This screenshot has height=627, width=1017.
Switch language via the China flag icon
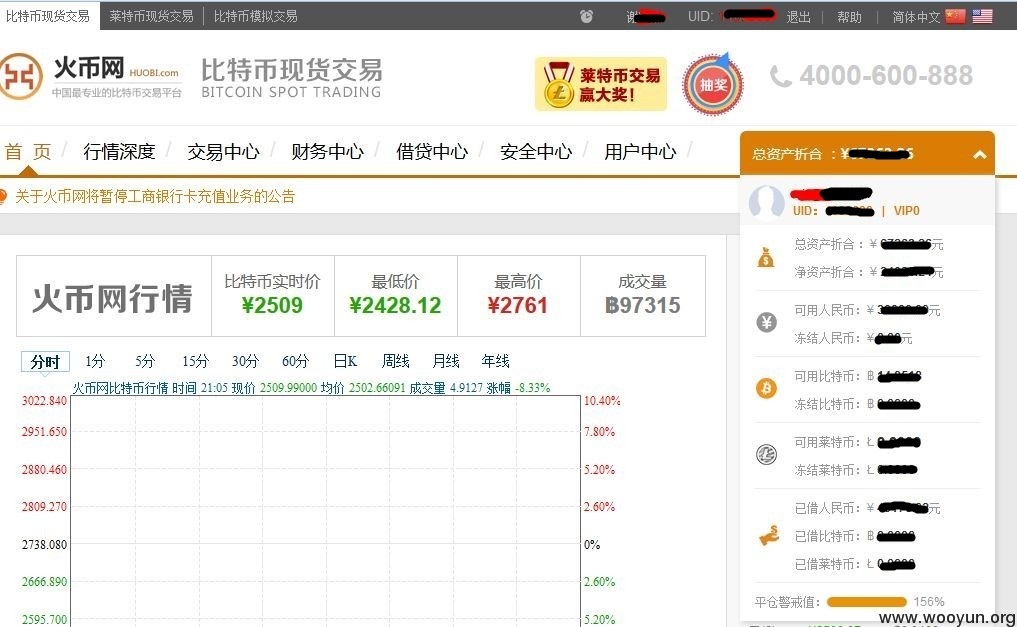955,16
